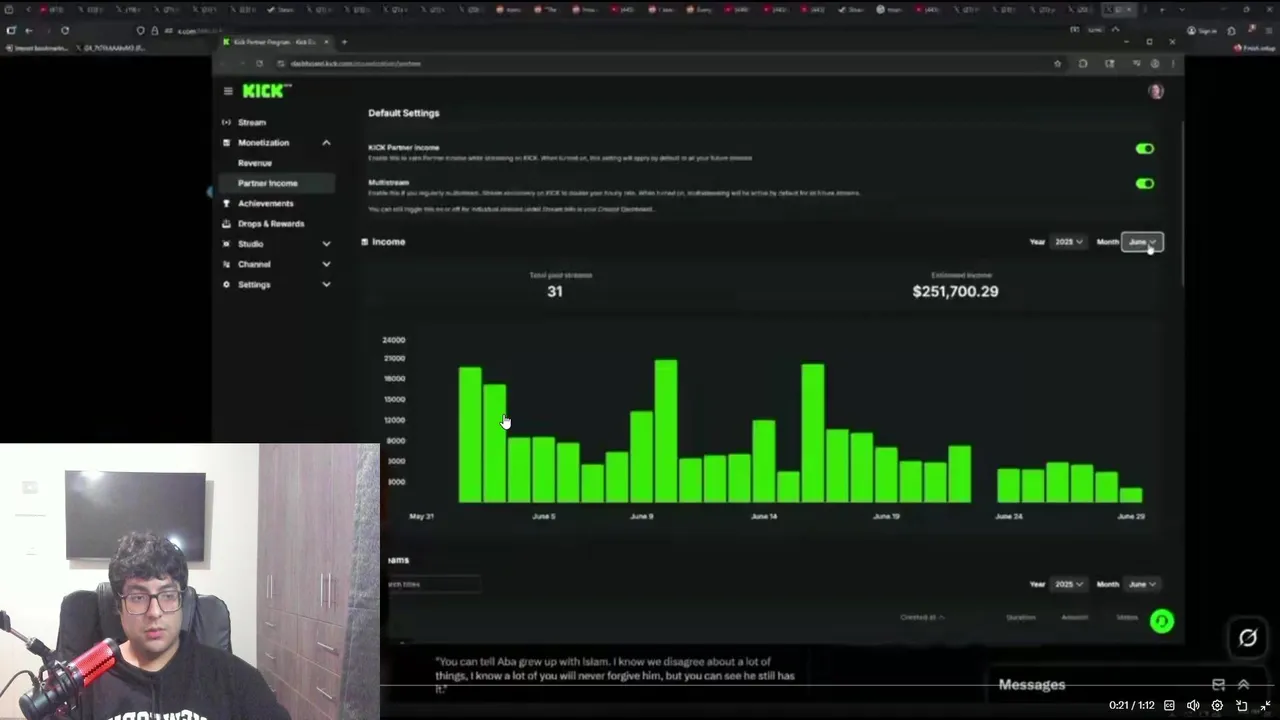The image size is (1280, 720).
Task: Click the Achievements trophy icon
Action: 226,203
